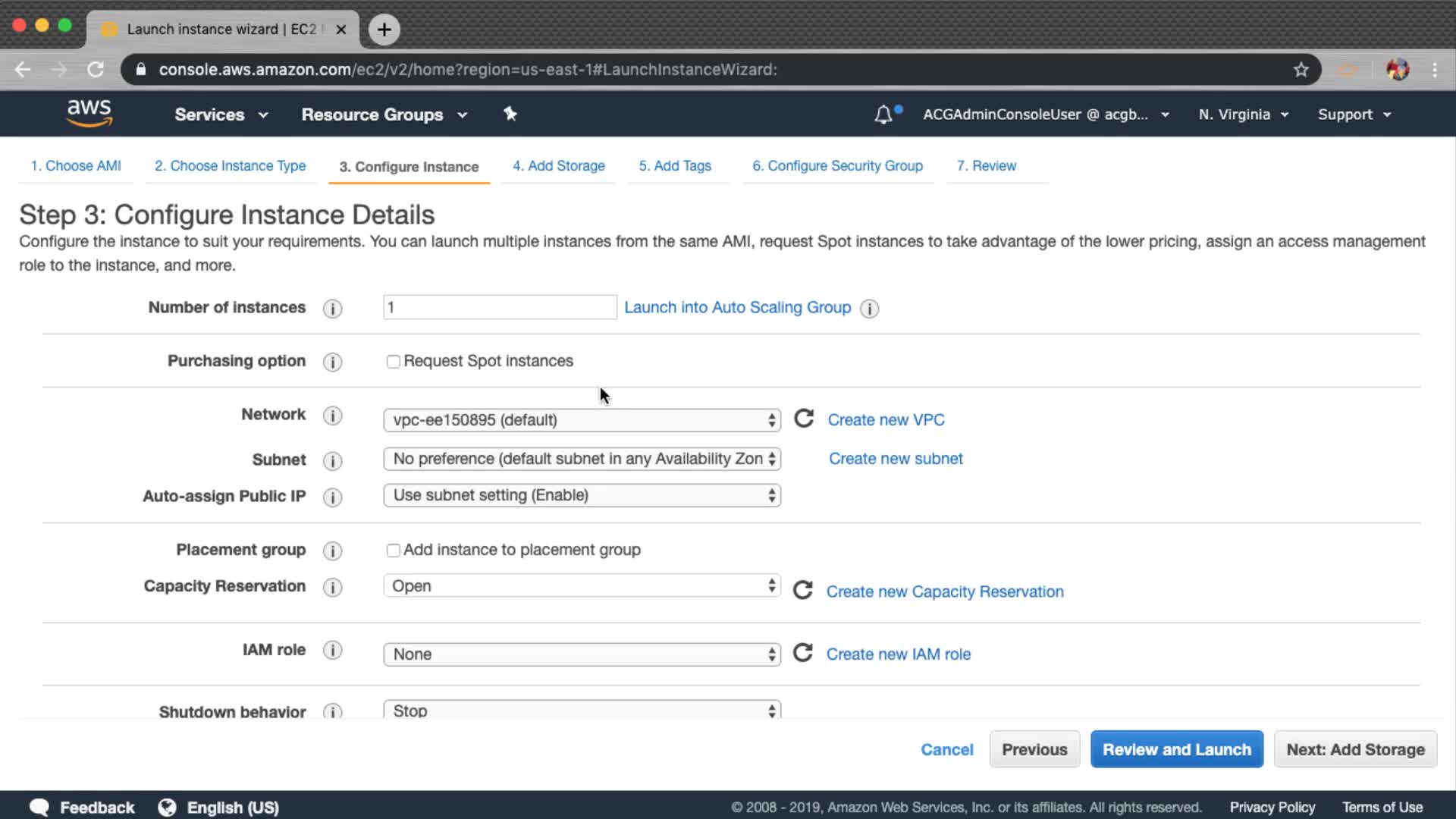Refresh the Capacity Reservation list
The width and height of the screenshot is (1456, 819).
802,591
